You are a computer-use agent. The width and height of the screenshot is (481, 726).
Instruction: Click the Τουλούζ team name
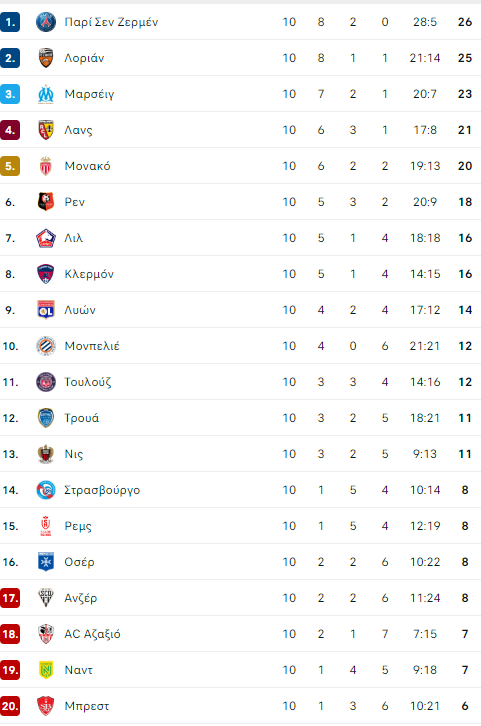[87, 382]
